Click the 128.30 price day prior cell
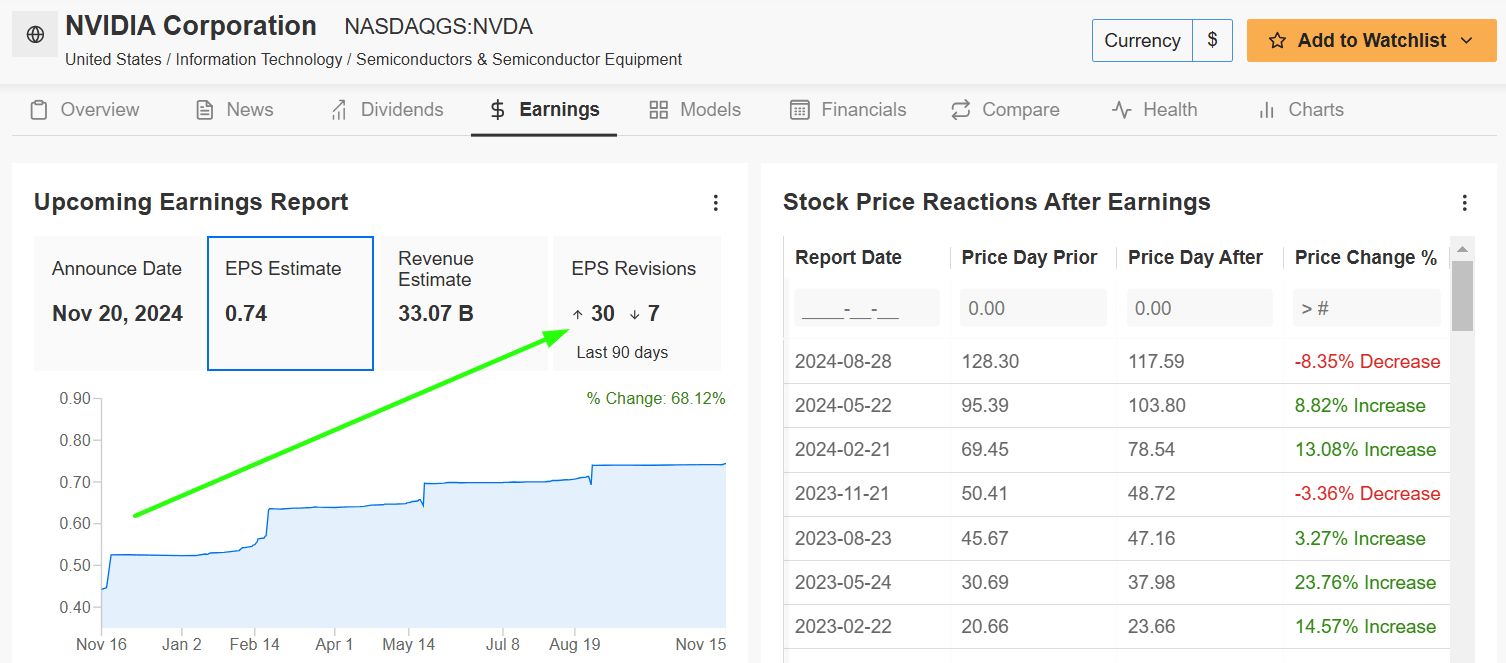The image size is (1506, 663). pyautogui.click(x=1034, y=362)
